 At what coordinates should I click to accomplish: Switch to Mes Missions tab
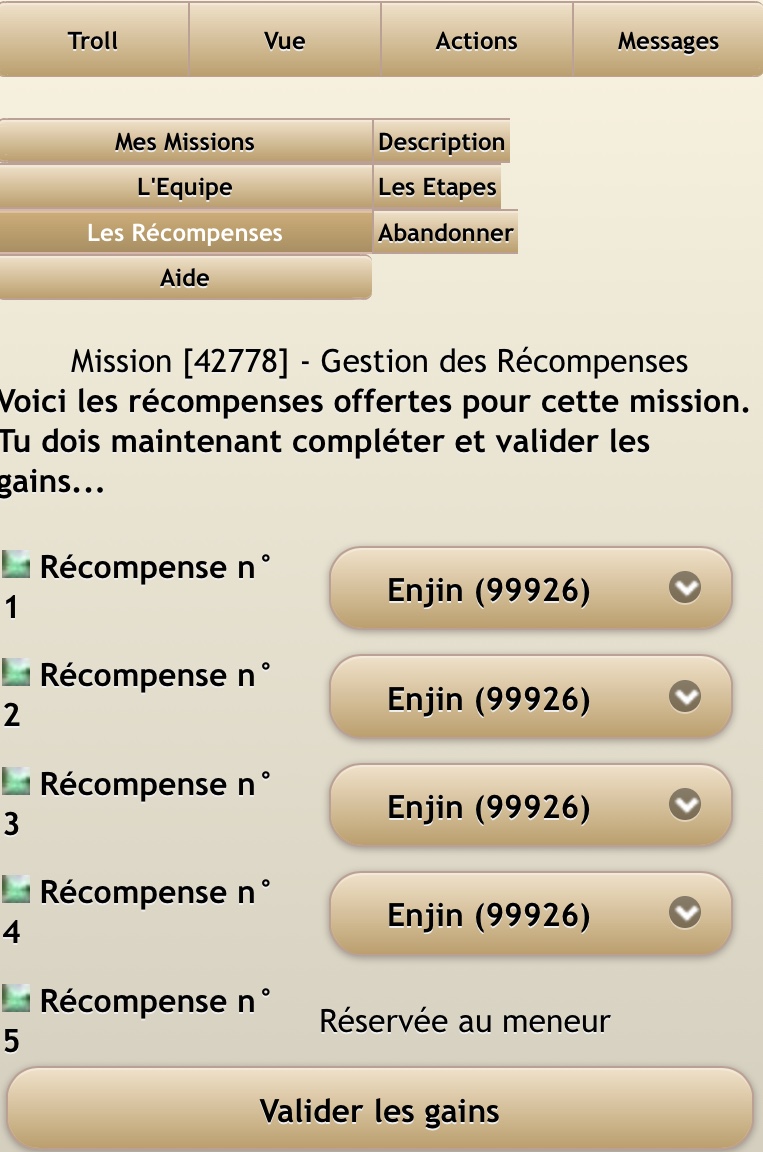[185, 142]
